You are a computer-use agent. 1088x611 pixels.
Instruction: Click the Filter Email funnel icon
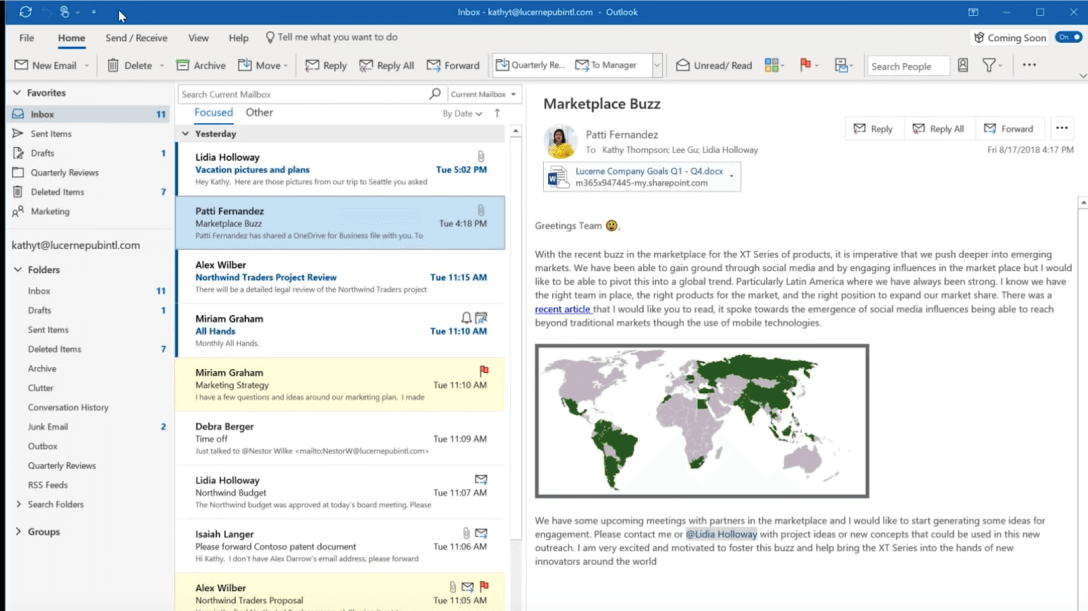click(989, 66)
